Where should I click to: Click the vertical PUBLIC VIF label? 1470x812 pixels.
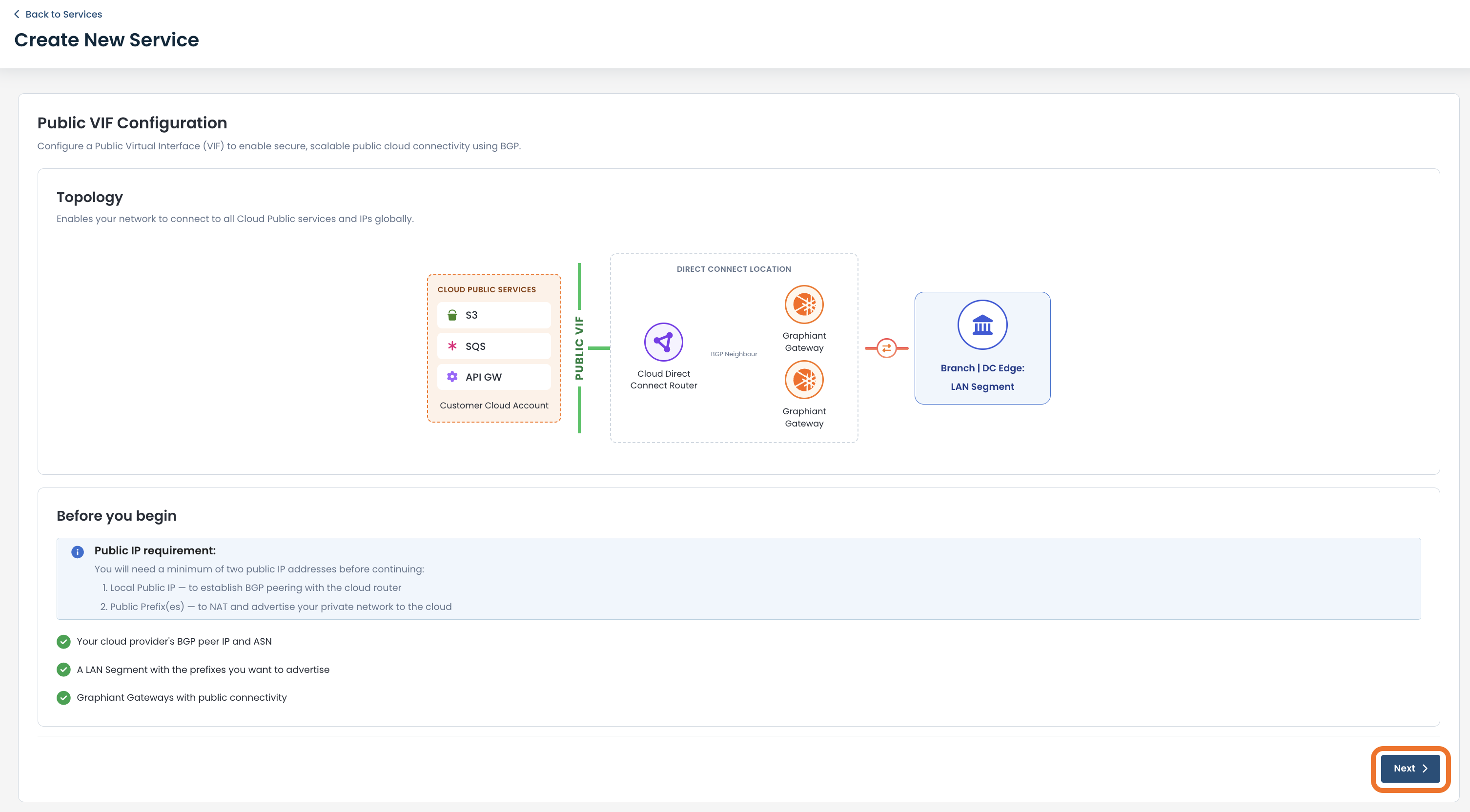click(x=579, y=348)
